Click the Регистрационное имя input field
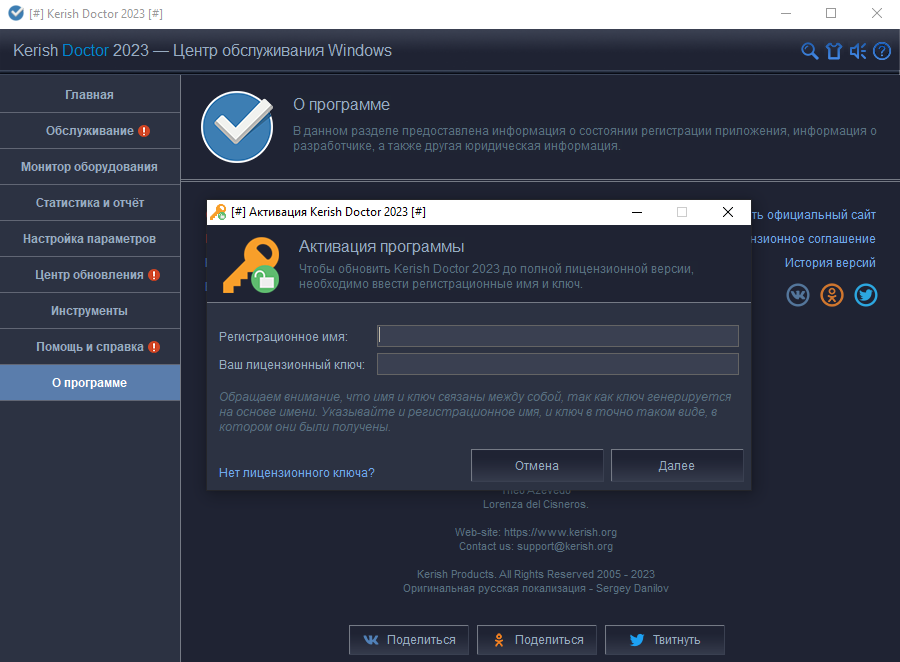The width and height of the screenshot is (900, 662). (558, 336)
